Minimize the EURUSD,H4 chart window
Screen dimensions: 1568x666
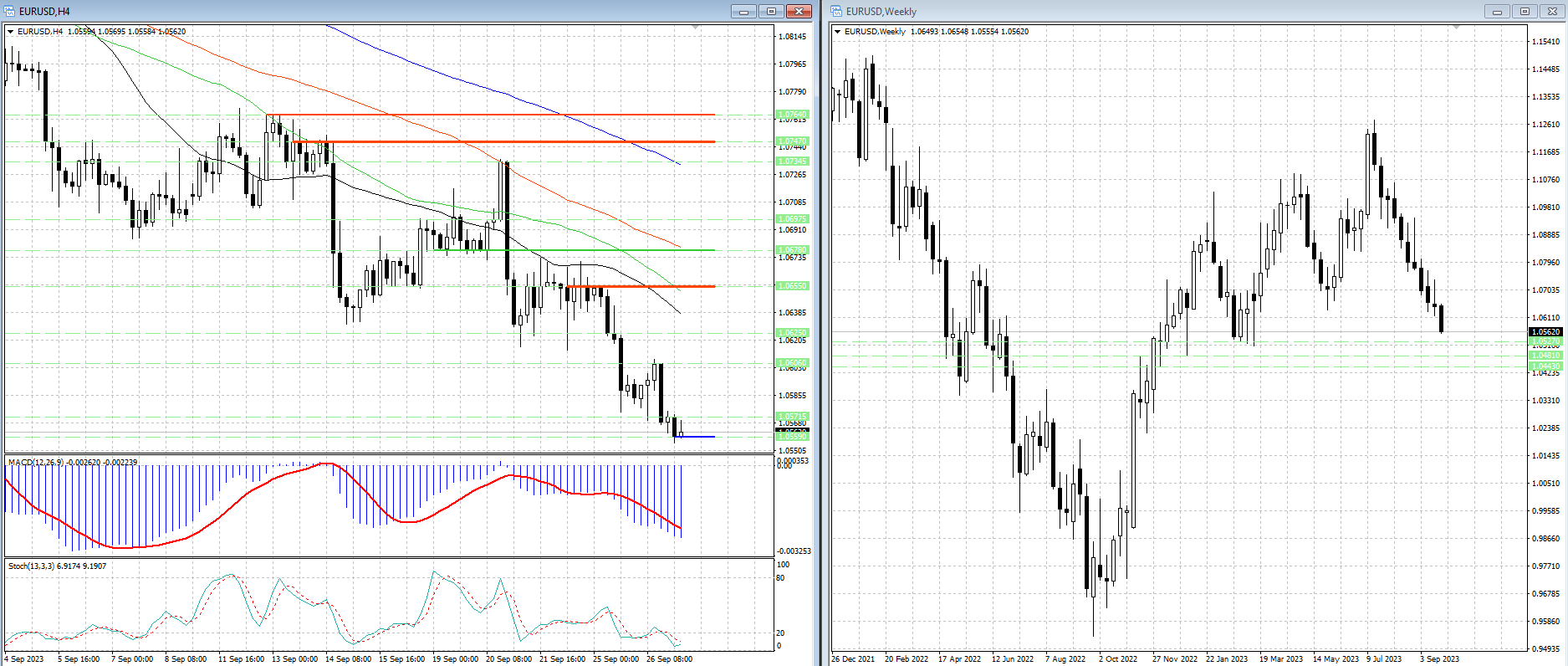click(743, 11)
